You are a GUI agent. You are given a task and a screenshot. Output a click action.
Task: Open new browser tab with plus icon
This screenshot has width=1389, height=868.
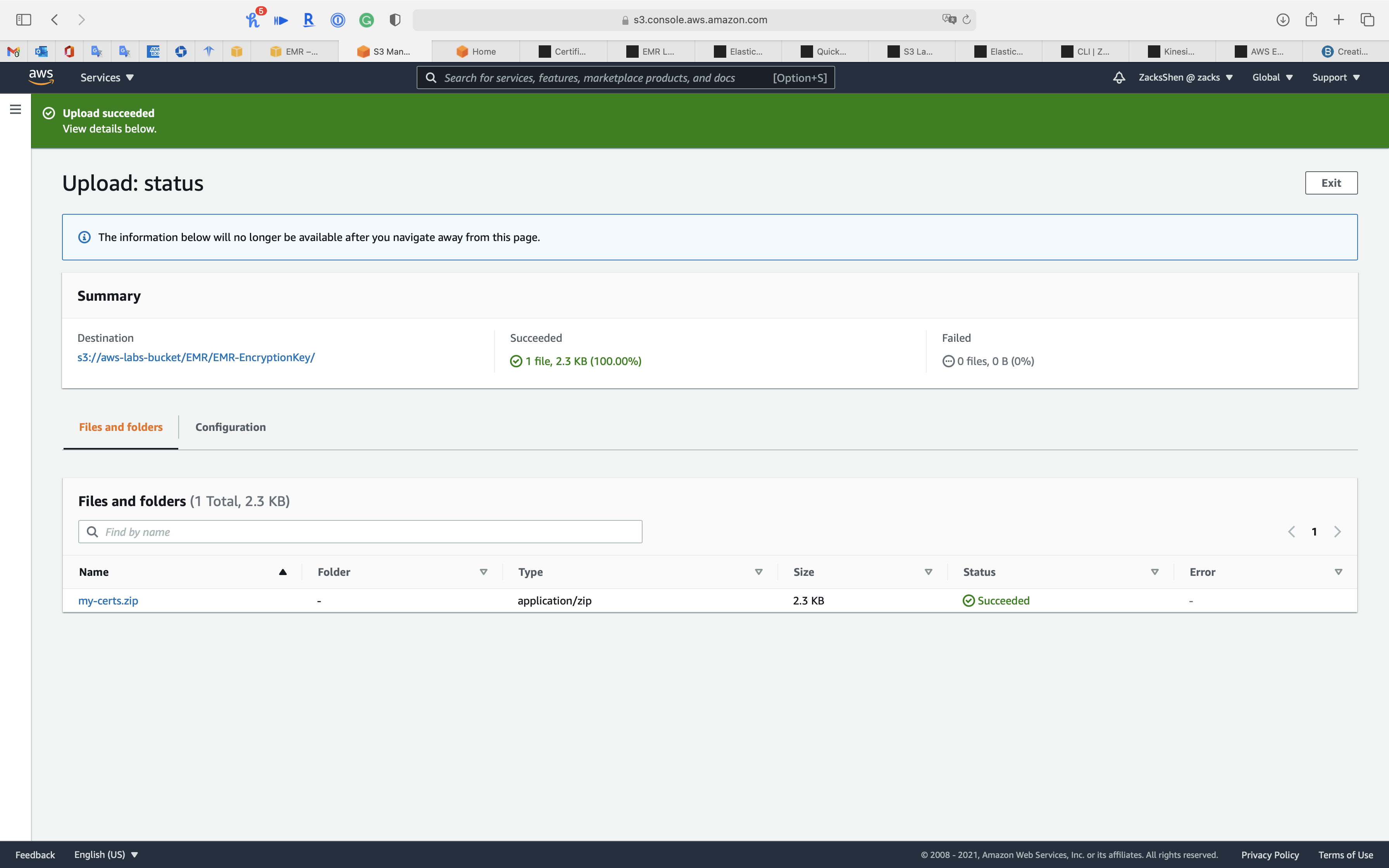[x=1339, y=19]
